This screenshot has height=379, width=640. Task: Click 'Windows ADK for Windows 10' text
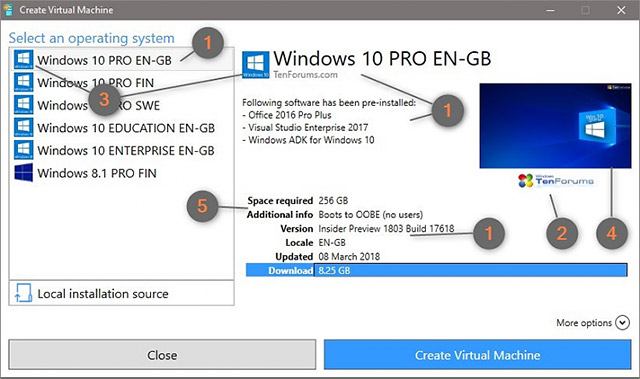click(308, 140)
